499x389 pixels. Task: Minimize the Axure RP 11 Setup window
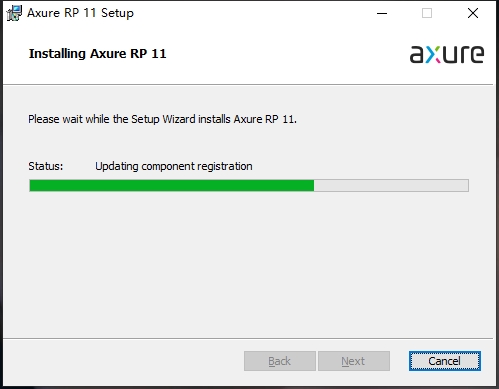pos(382,13)
